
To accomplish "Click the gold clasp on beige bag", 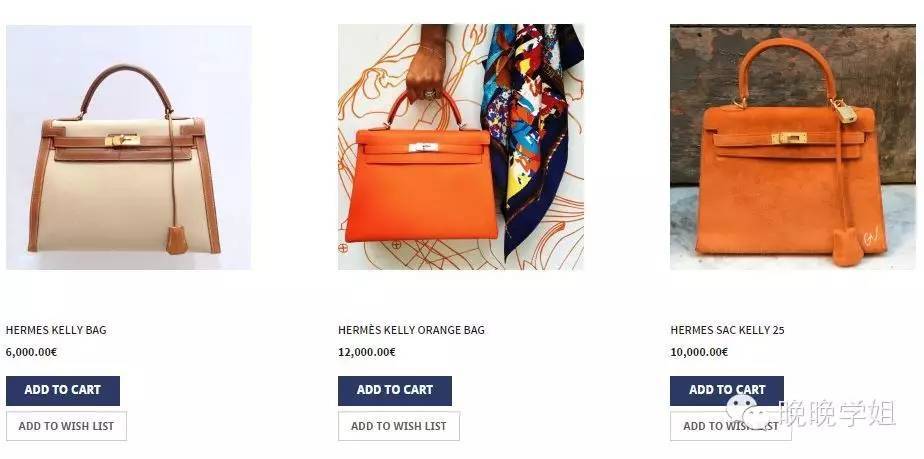I will (x=123, y=140).
